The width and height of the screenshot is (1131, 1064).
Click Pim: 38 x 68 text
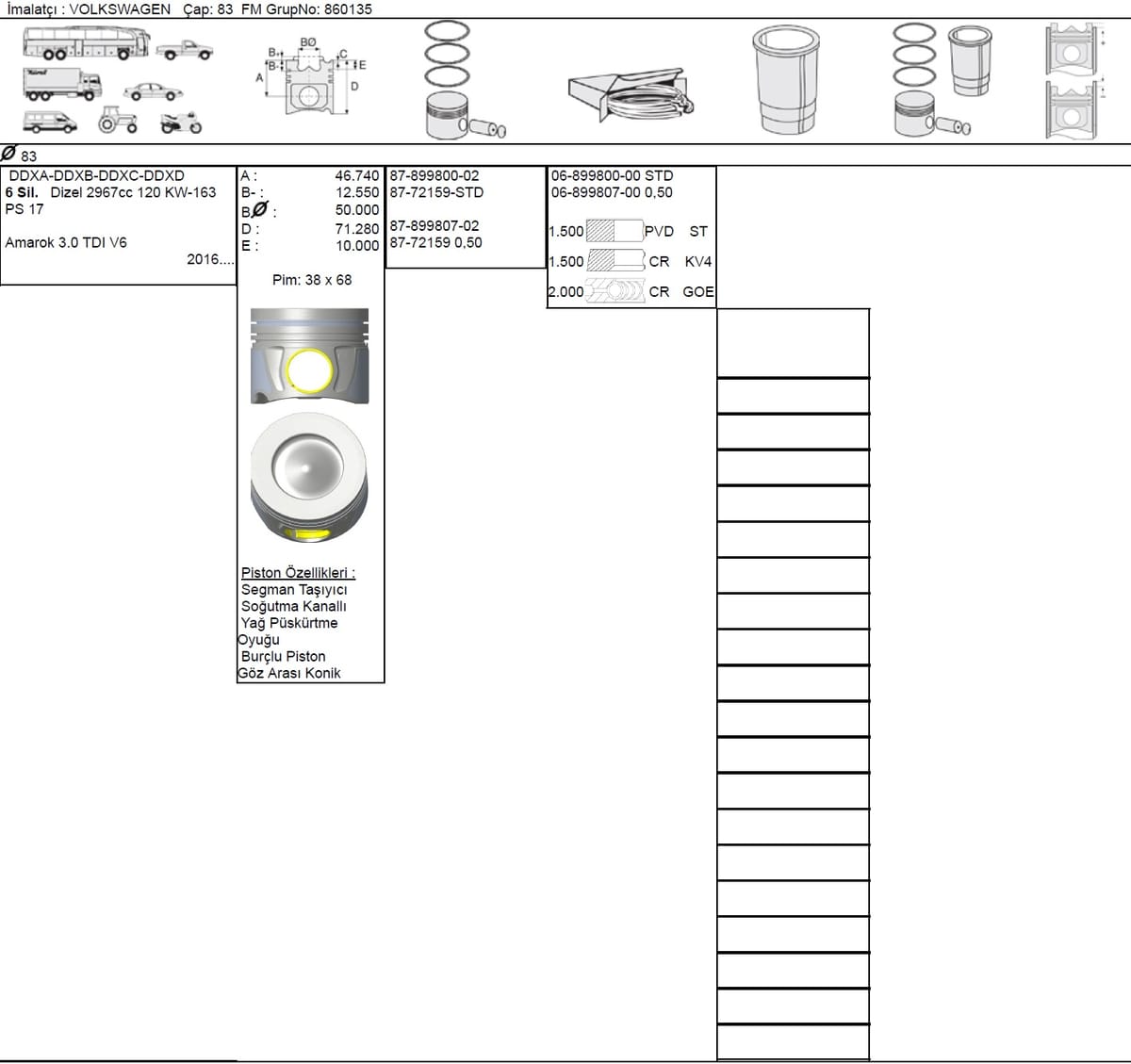click(312, 280)
